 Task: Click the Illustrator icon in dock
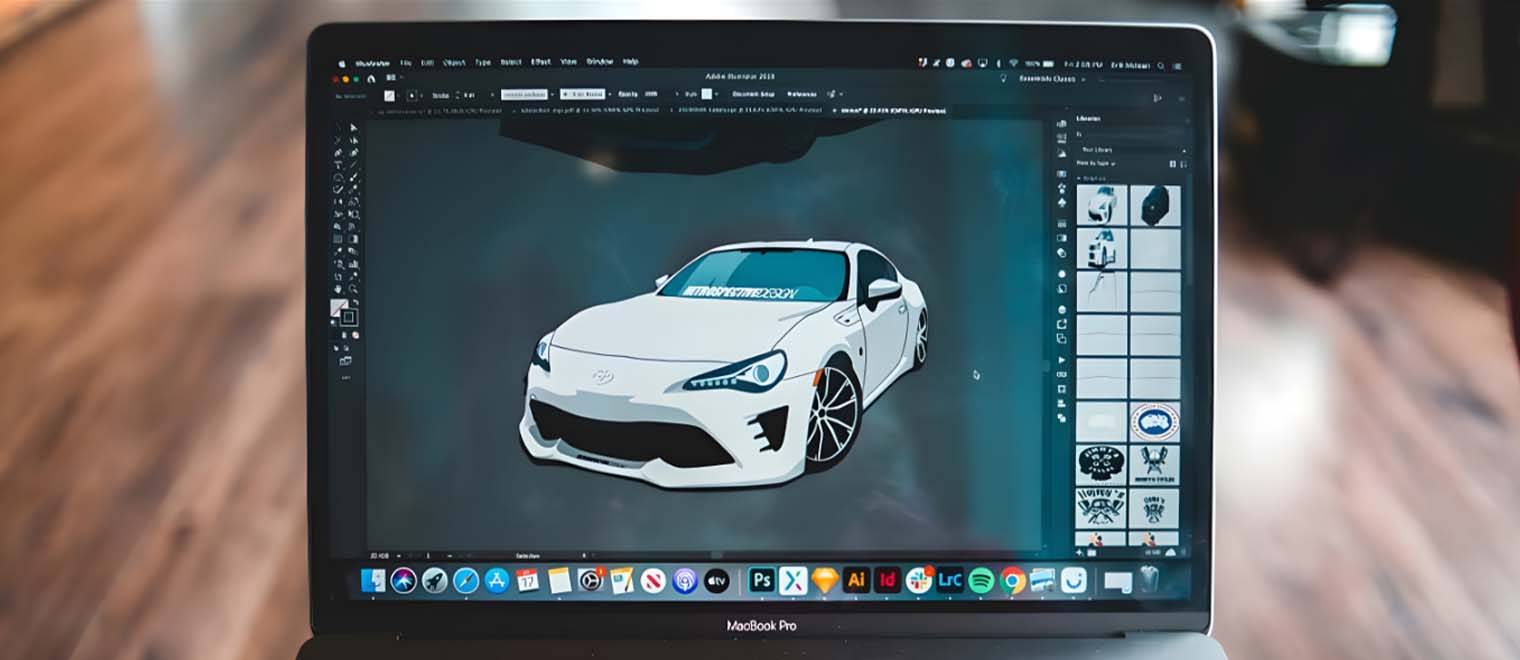pos(855,580)
